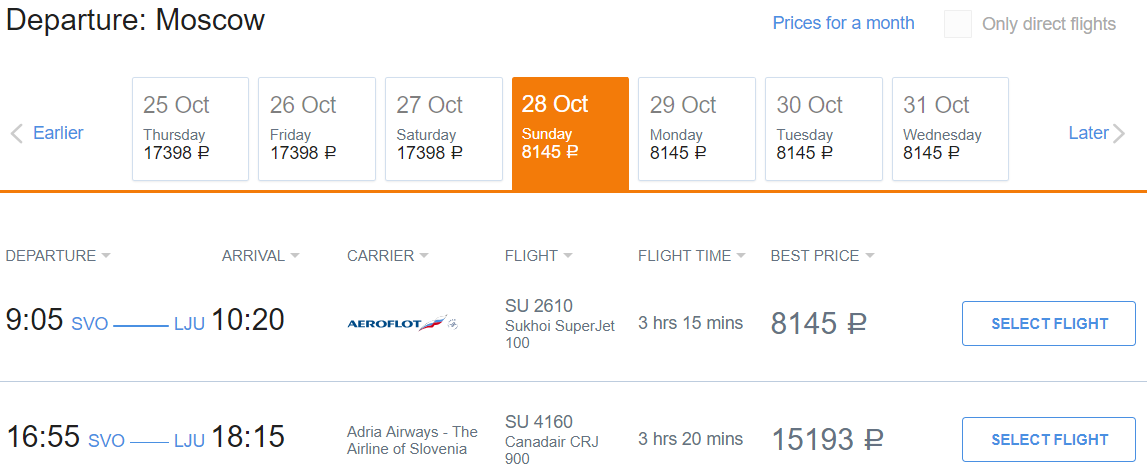Image resolution: width=1147 pixels, height=472 pixels.
Task: Click the Earlier left chevron arrow
Action: pyautogui.click(x=16, y=134)
